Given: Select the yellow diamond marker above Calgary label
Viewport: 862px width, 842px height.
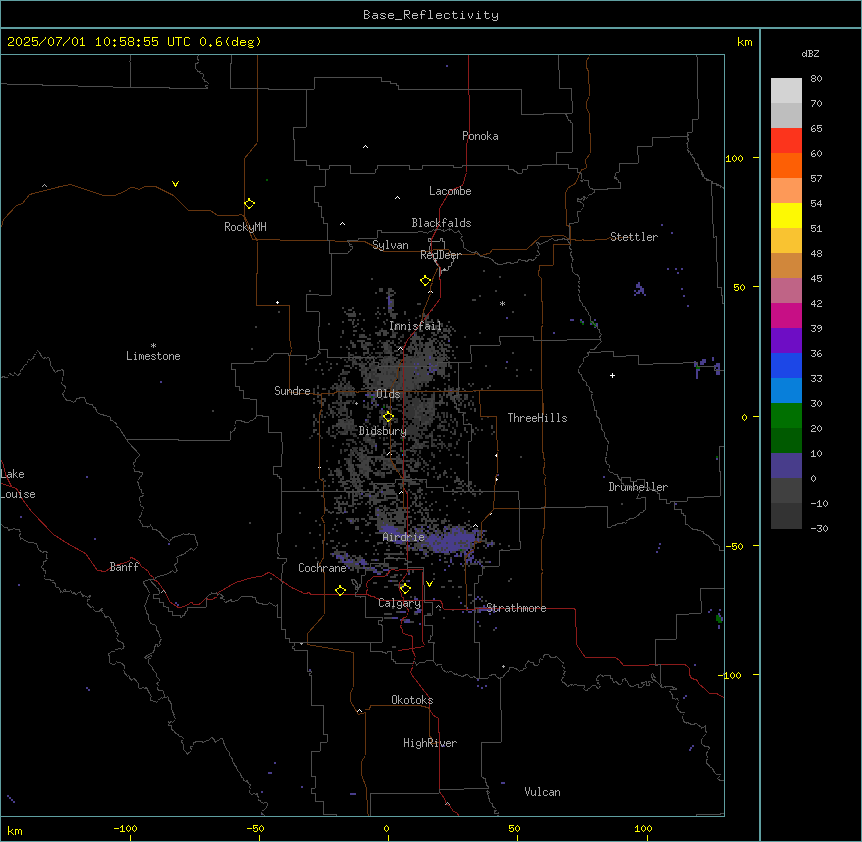Looking at the screenshot, I should 405,589.
